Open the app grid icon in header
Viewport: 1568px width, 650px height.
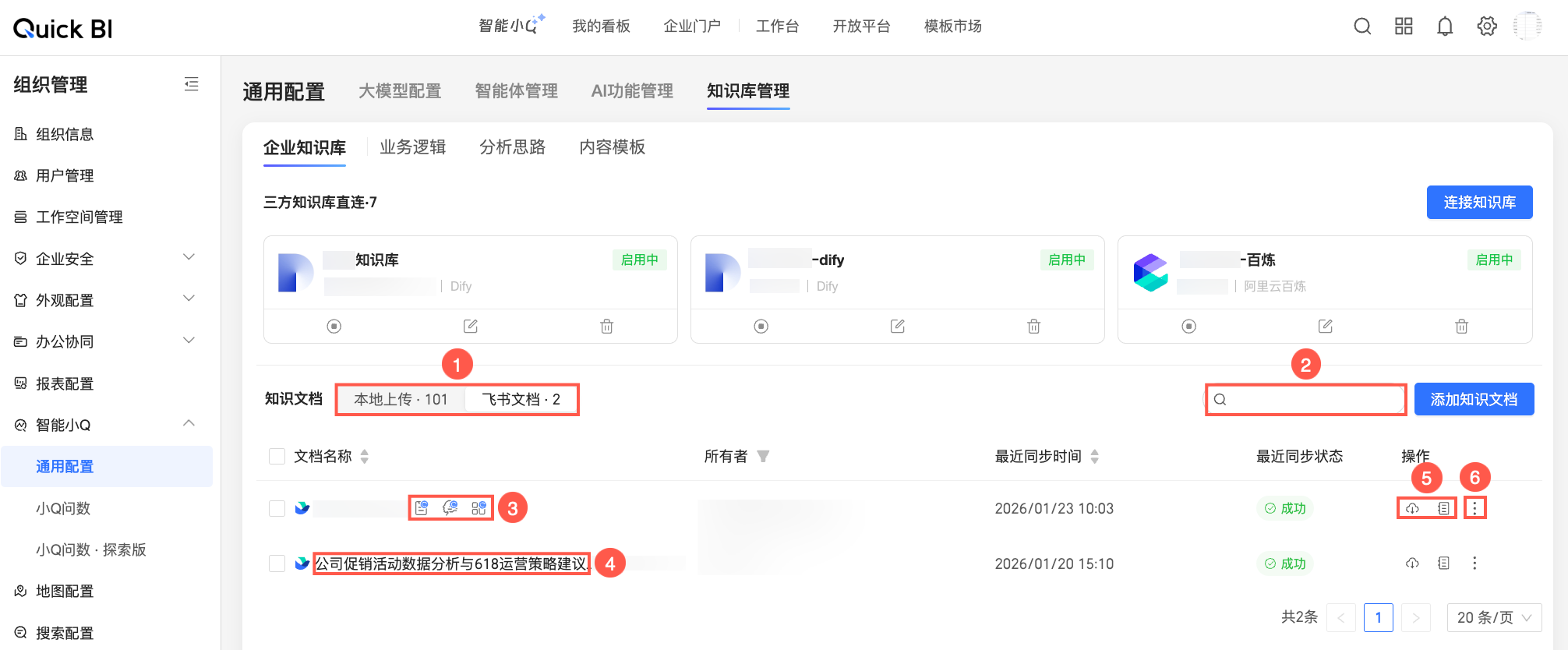(1404, 26)
